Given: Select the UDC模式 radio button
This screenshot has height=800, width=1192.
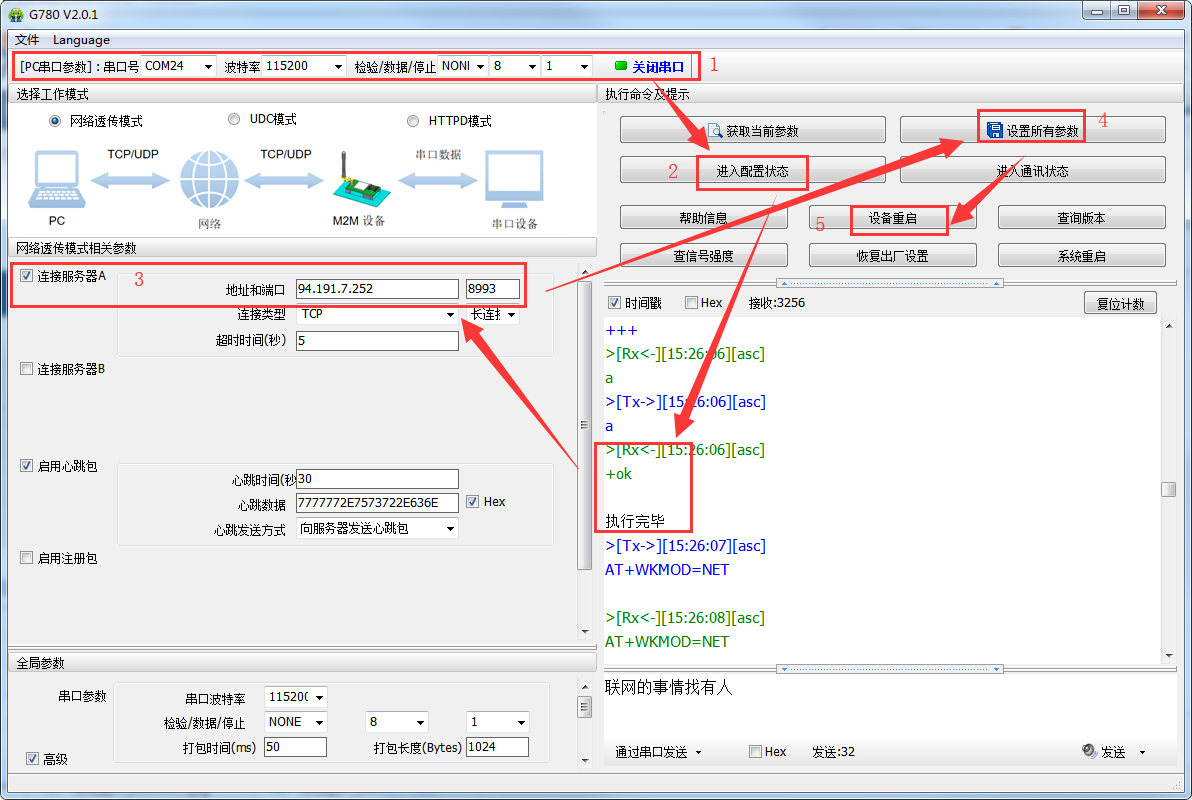Looking at the screenshot, I should (x=234, y=119).
